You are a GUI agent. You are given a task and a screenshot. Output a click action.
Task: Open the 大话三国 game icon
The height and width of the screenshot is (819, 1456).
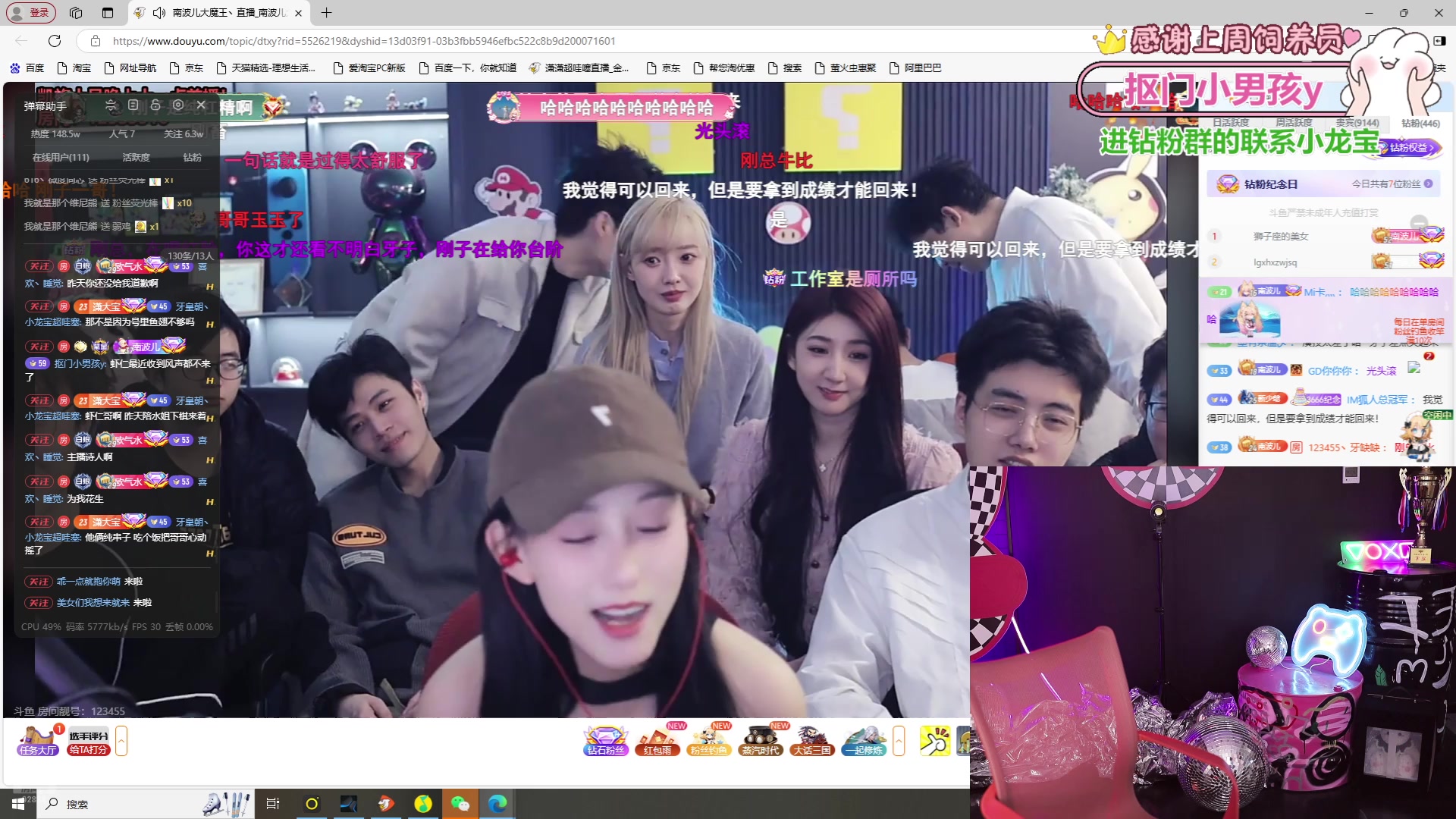coord(812,740)
